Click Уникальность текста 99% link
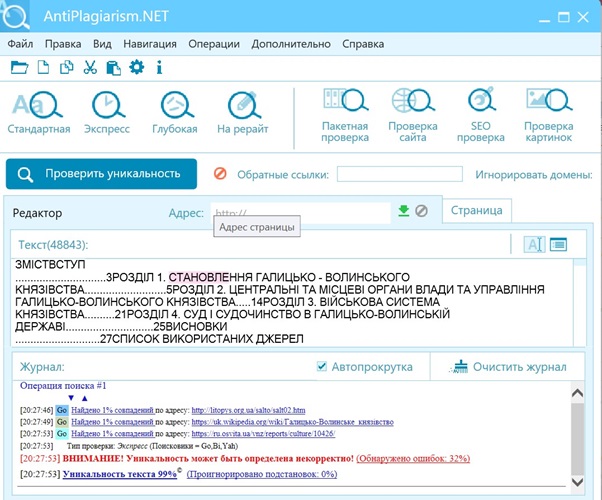The image size is (602, 500). 120,474
